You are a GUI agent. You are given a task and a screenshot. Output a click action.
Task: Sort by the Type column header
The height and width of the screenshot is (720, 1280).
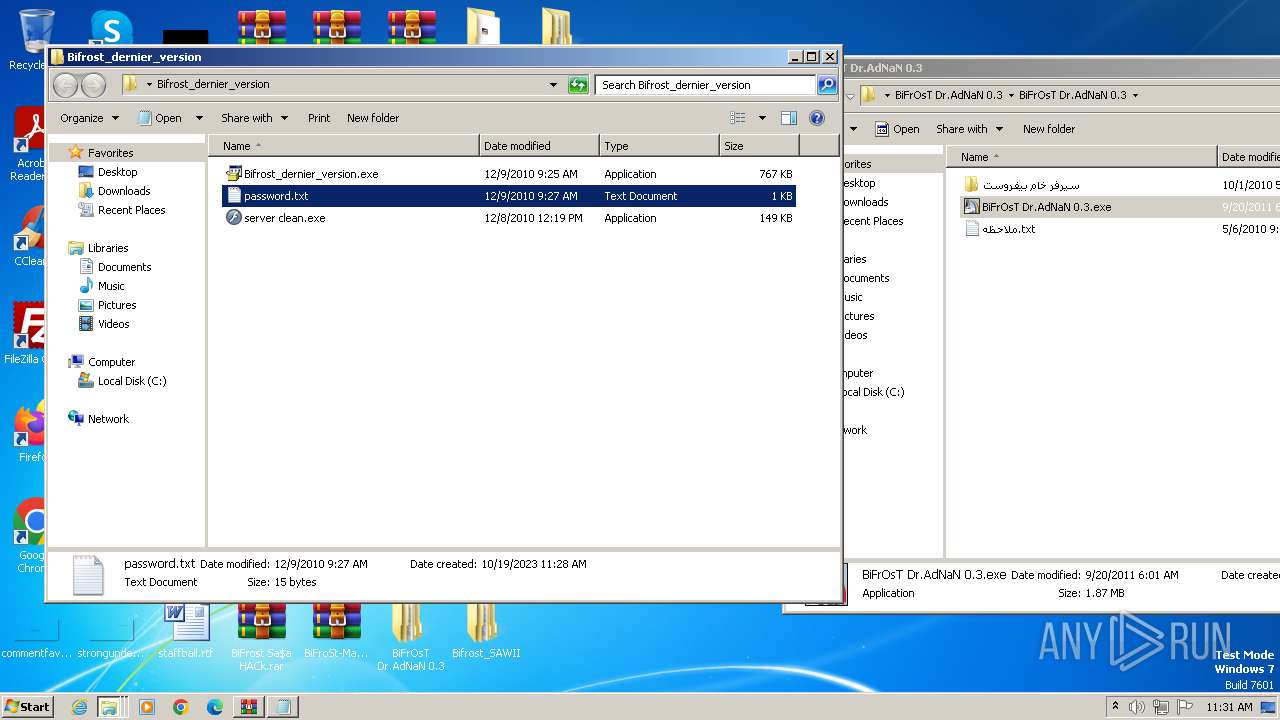click(x=659, y=146)
